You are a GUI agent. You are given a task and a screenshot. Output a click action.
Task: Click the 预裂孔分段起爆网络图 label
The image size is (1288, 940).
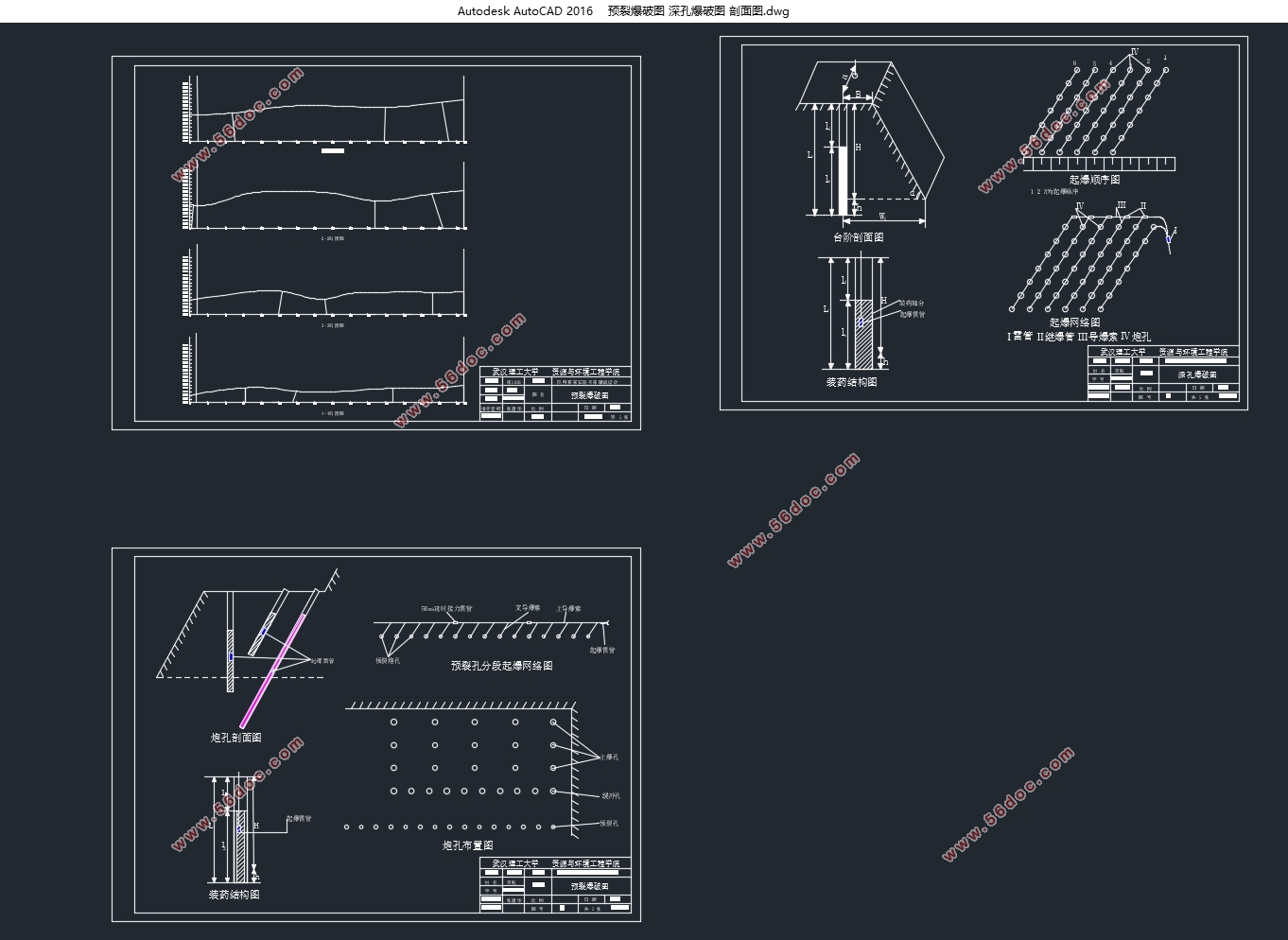tap(501, 666)
